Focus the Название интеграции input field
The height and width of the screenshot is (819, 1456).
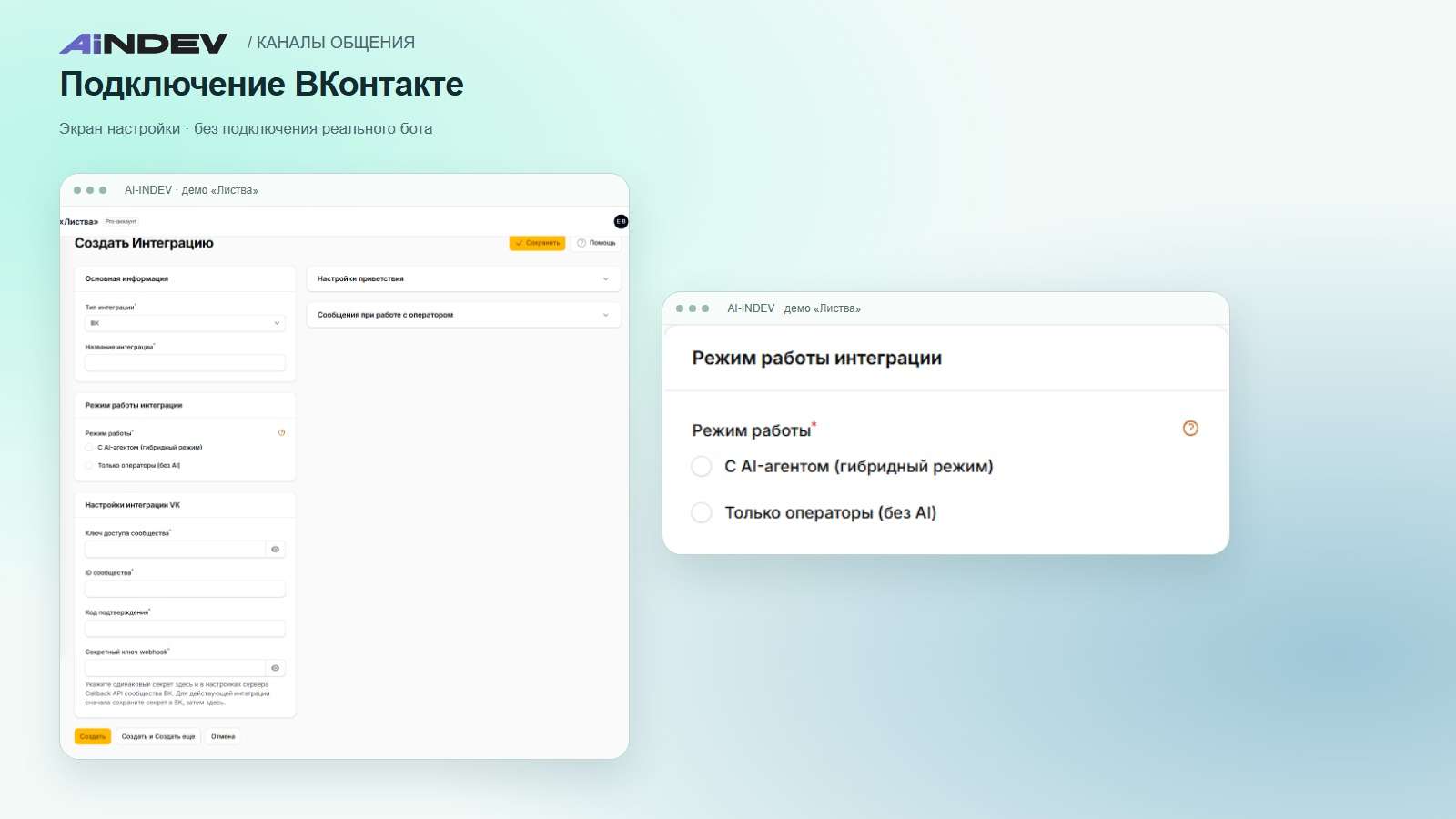pos(185,363)
